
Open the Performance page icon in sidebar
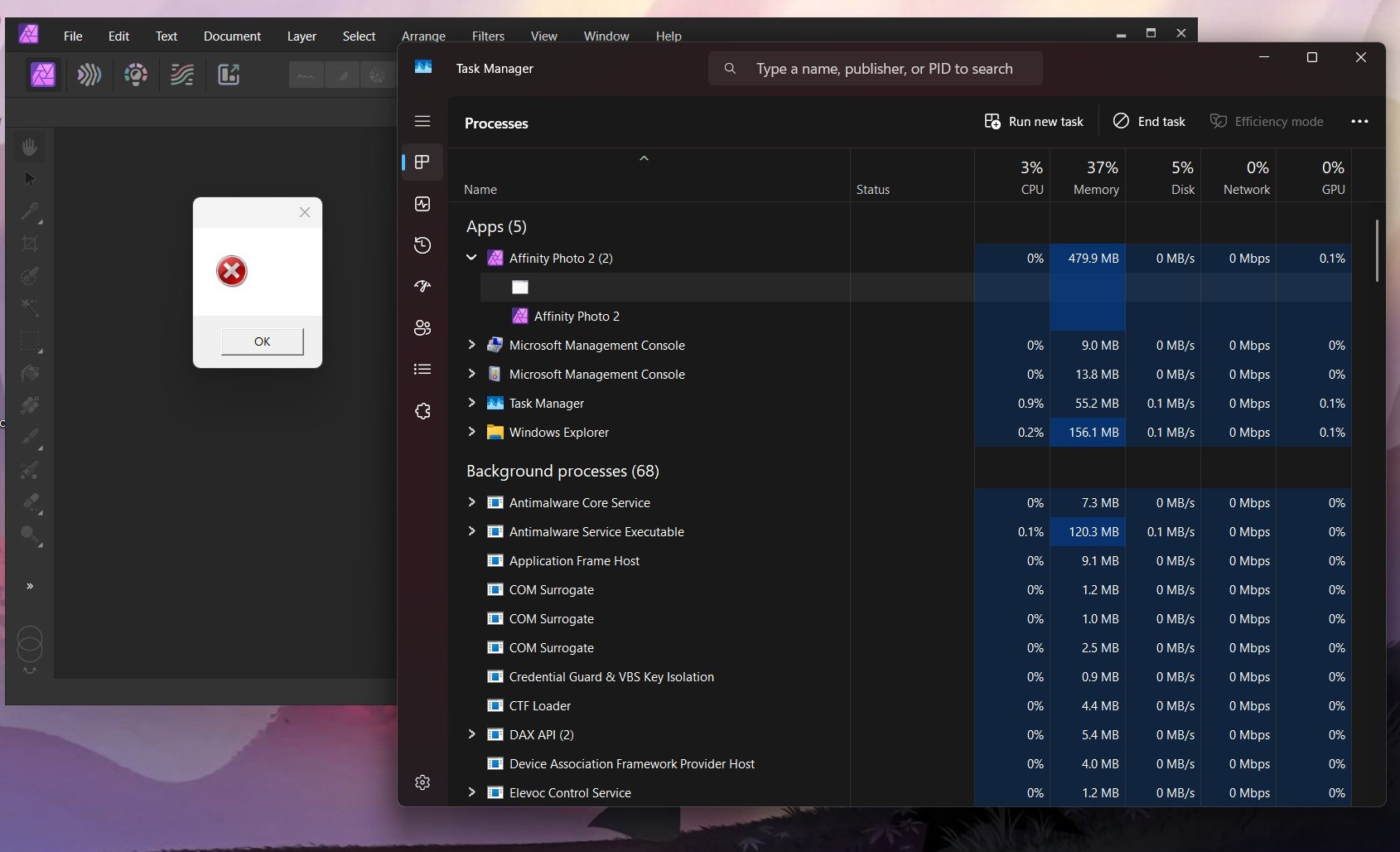[422, 204]
